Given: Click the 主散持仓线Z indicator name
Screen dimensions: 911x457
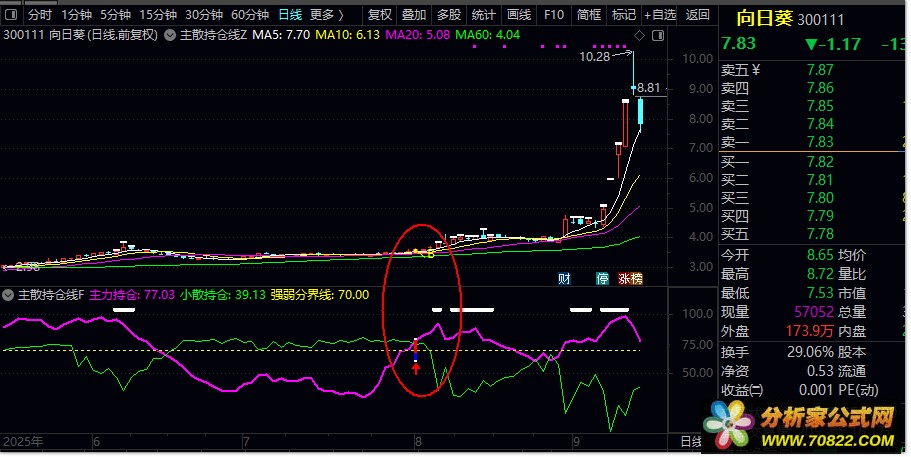Looking at the screenshot, I should tap(213, 35).
